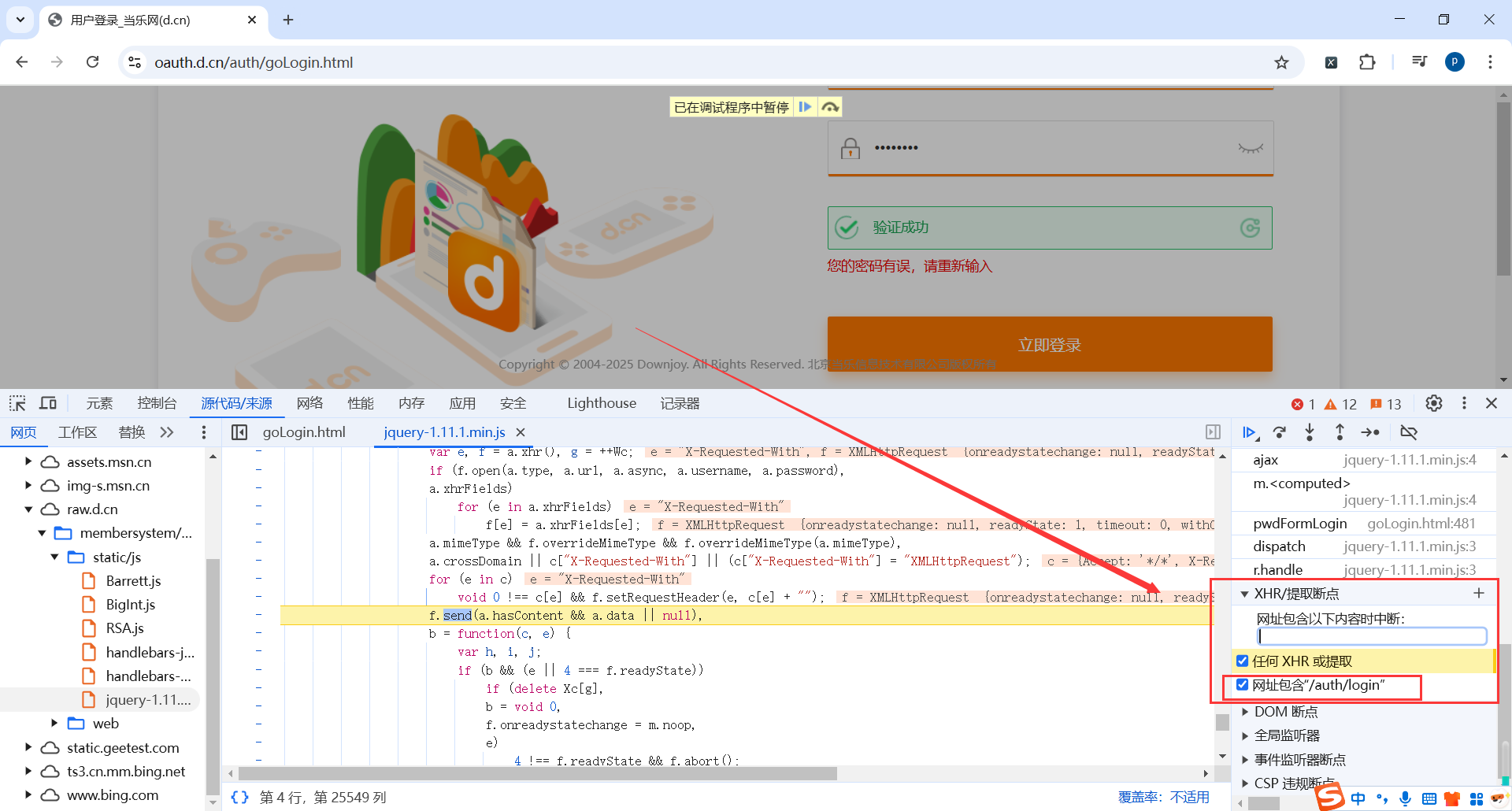1512x811 pixels.
Task: Bookmark this page with the star
Action: pyautogui.click(x=1281, y=62)
